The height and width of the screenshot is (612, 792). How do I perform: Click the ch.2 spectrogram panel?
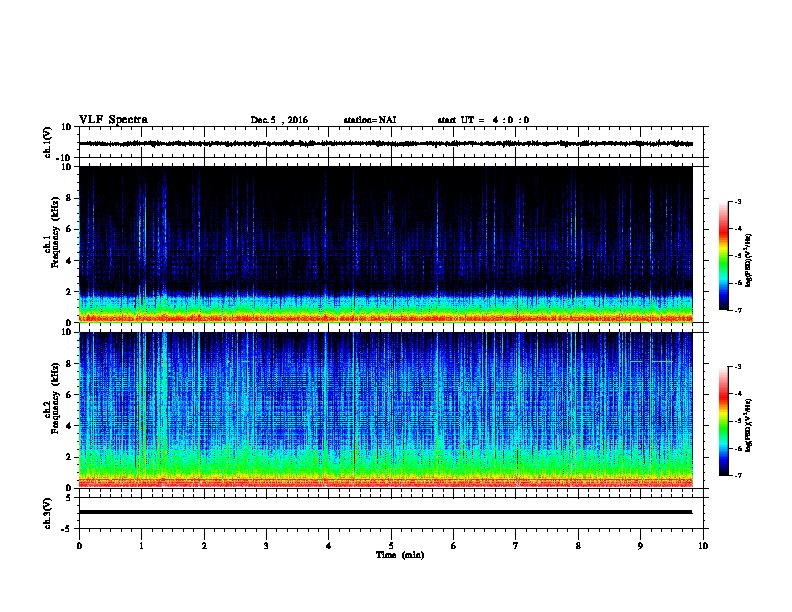(x=386, y=410)
